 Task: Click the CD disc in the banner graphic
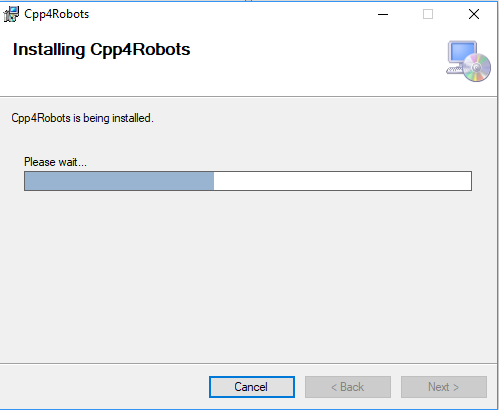477,68
